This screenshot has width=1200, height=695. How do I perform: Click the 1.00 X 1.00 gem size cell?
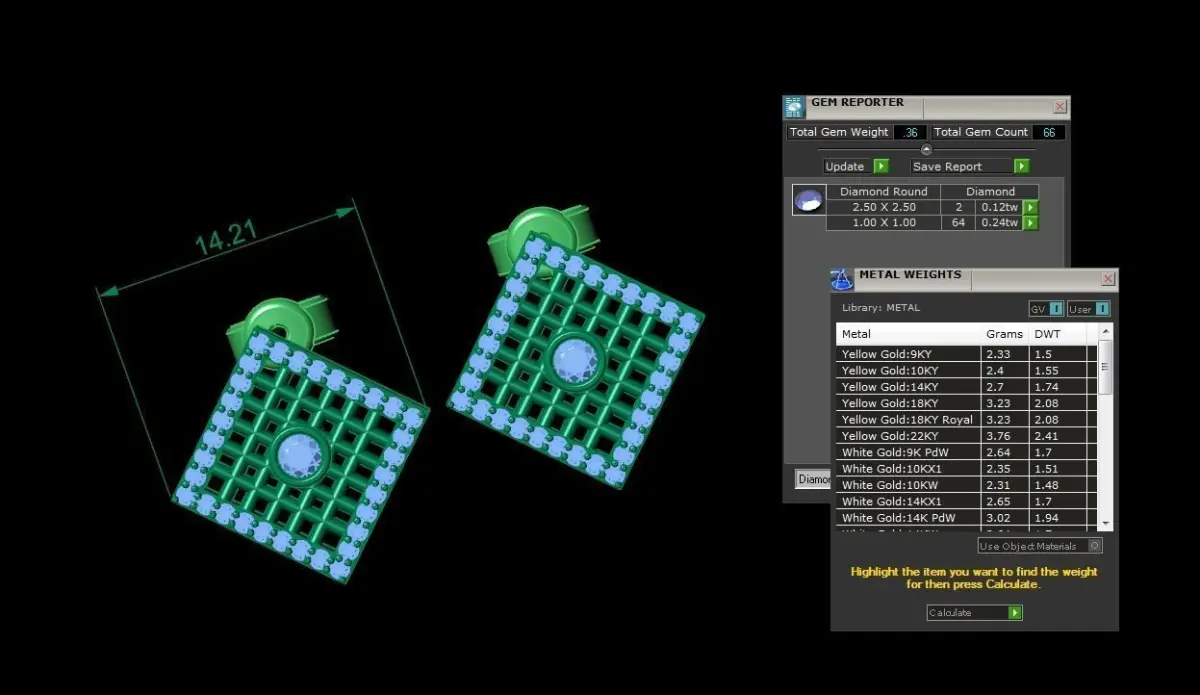coord(883,223)
